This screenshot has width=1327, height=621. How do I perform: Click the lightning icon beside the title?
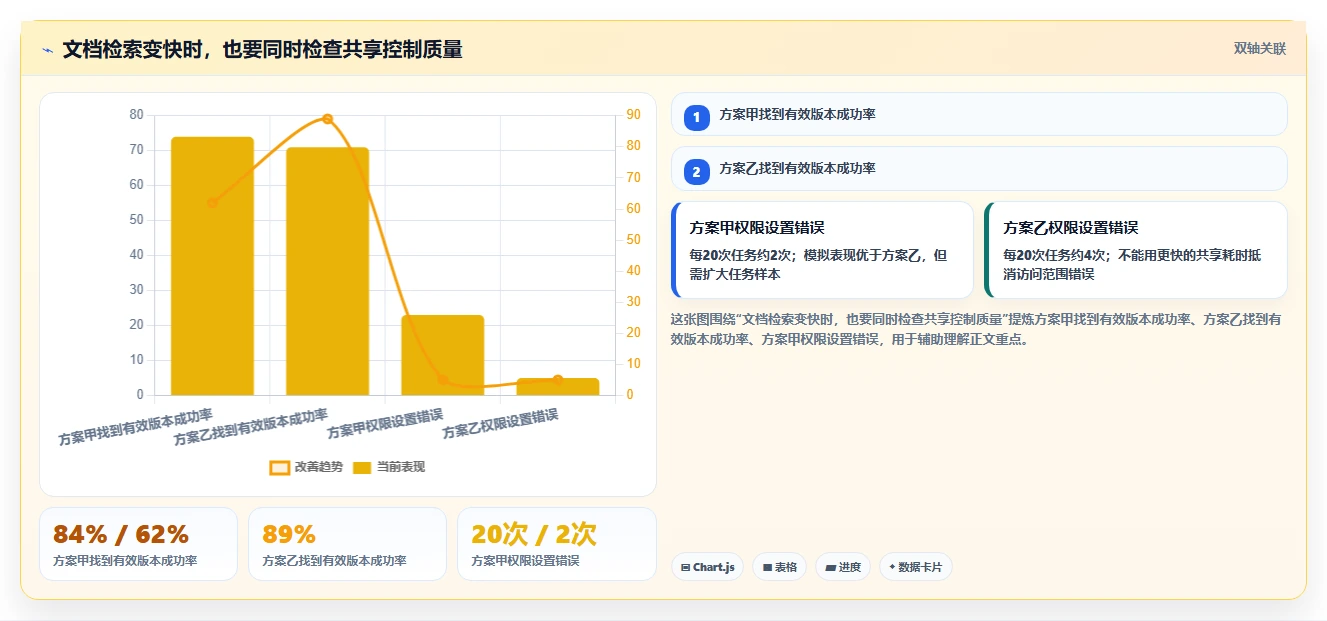click(x=47, y=50)
